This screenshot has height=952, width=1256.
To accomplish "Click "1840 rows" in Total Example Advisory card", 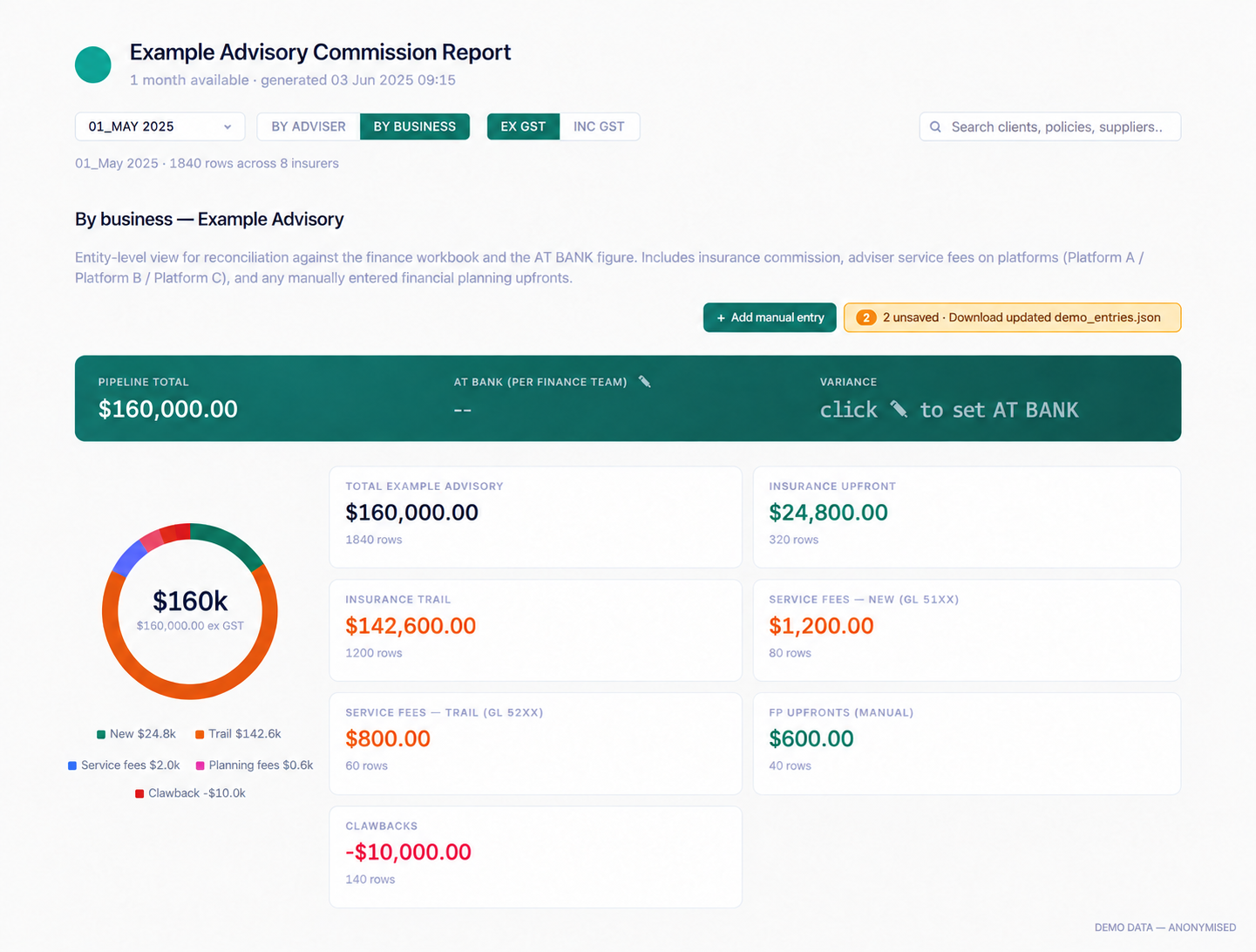I will (x=374, y=540).
